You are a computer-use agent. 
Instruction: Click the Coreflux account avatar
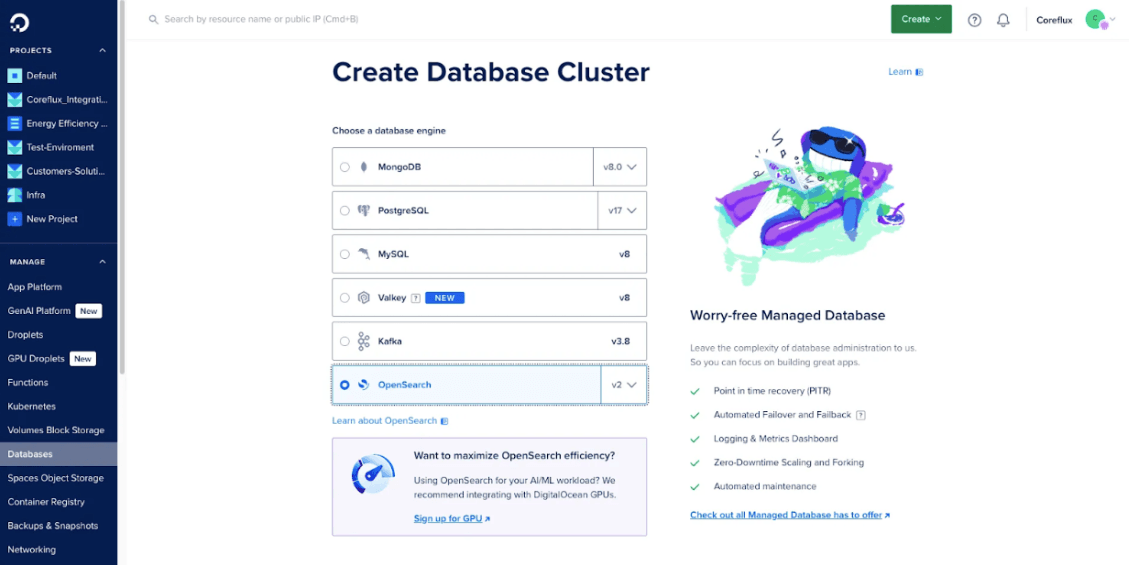point(1095,19)
